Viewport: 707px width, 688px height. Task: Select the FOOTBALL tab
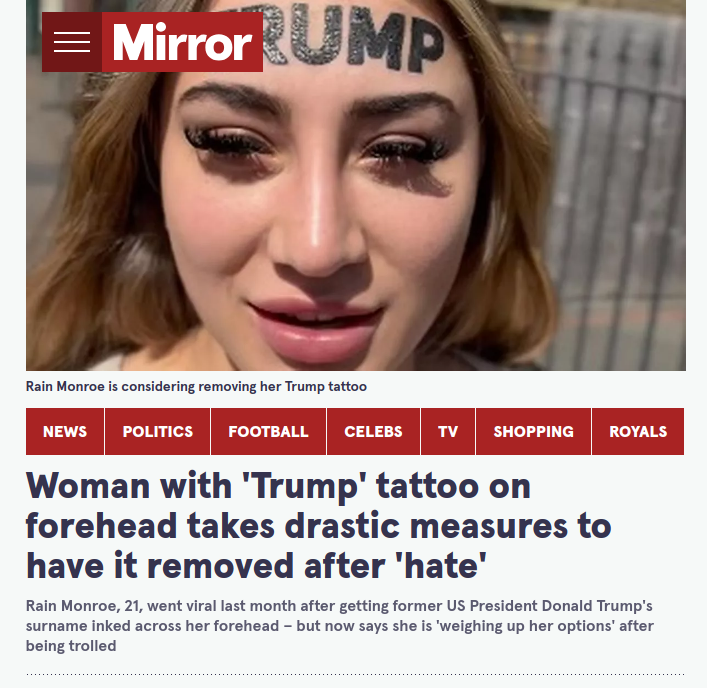268,431
